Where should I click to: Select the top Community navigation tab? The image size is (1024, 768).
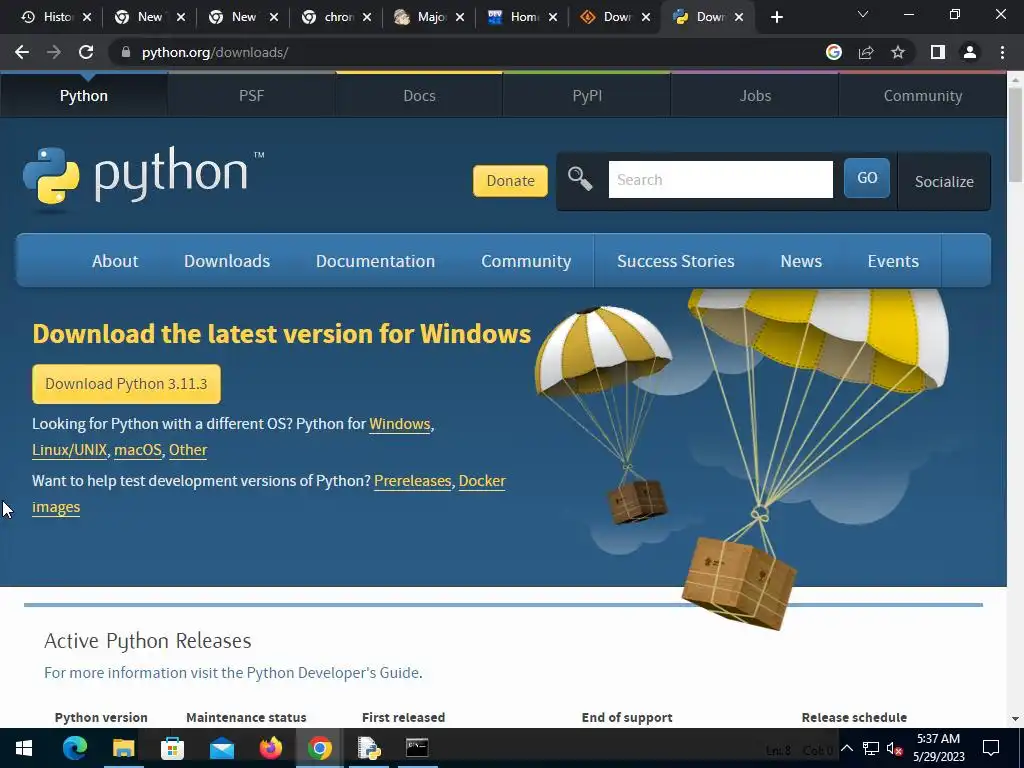pyautogui.click(x=923, y=96)
